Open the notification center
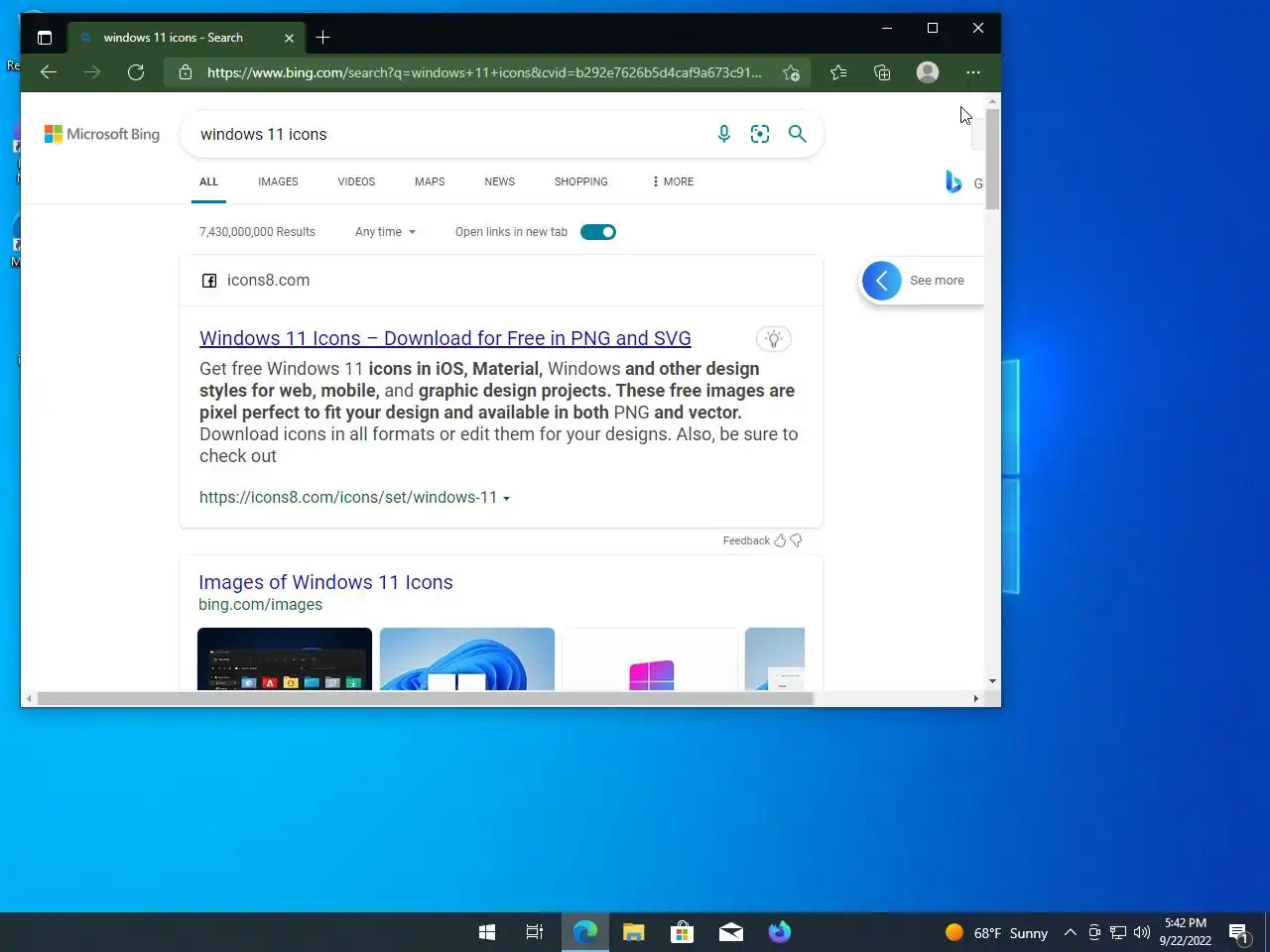 [1238, 932]
